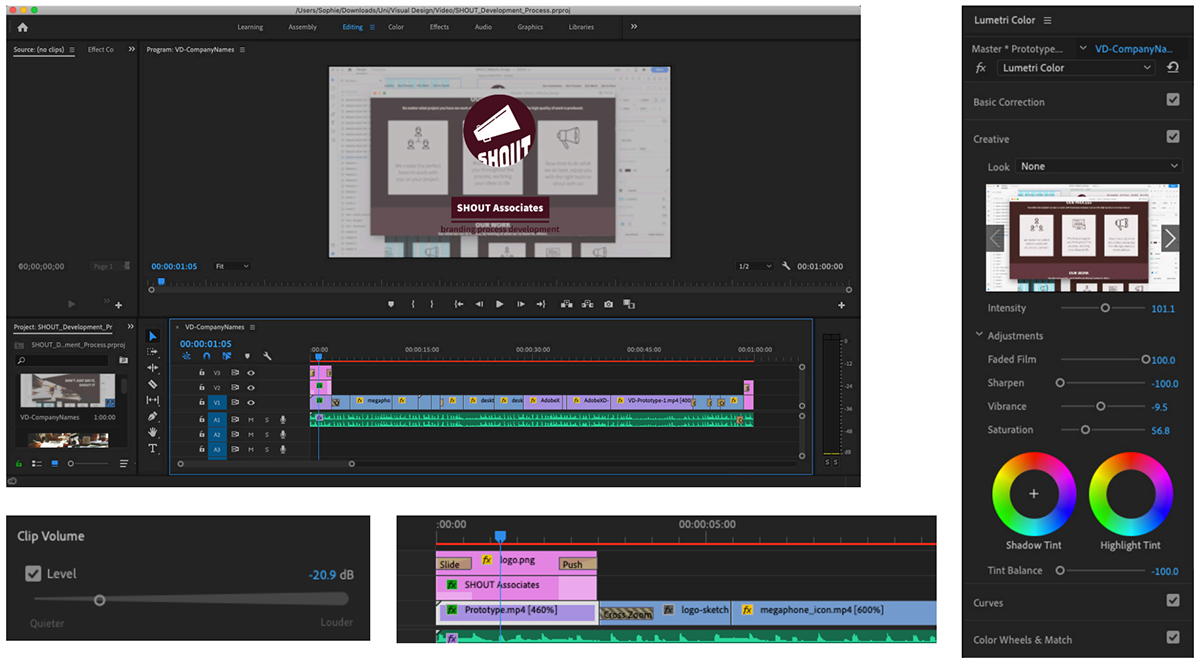This screenshot has width=1200, height=664.
Task: Switch to Effects workspace
Action: point(439,27)
